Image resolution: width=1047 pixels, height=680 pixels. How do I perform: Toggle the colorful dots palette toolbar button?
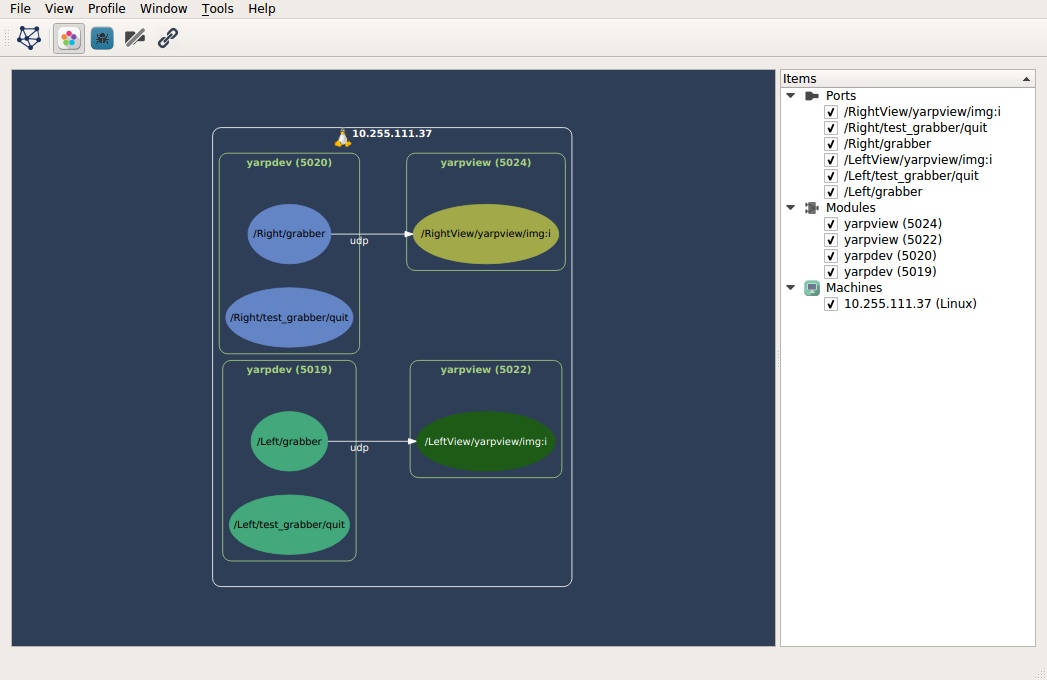tap(69, 39)
